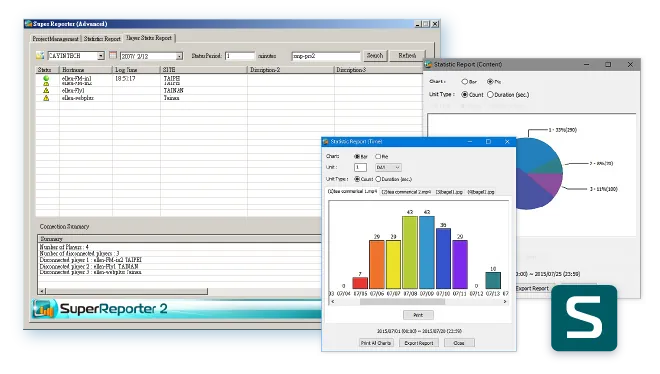Click the SuperReporter 2 chart logo icon in the banner
The width and height of the screenshot is (660, 374).
[x=44, y=309]
